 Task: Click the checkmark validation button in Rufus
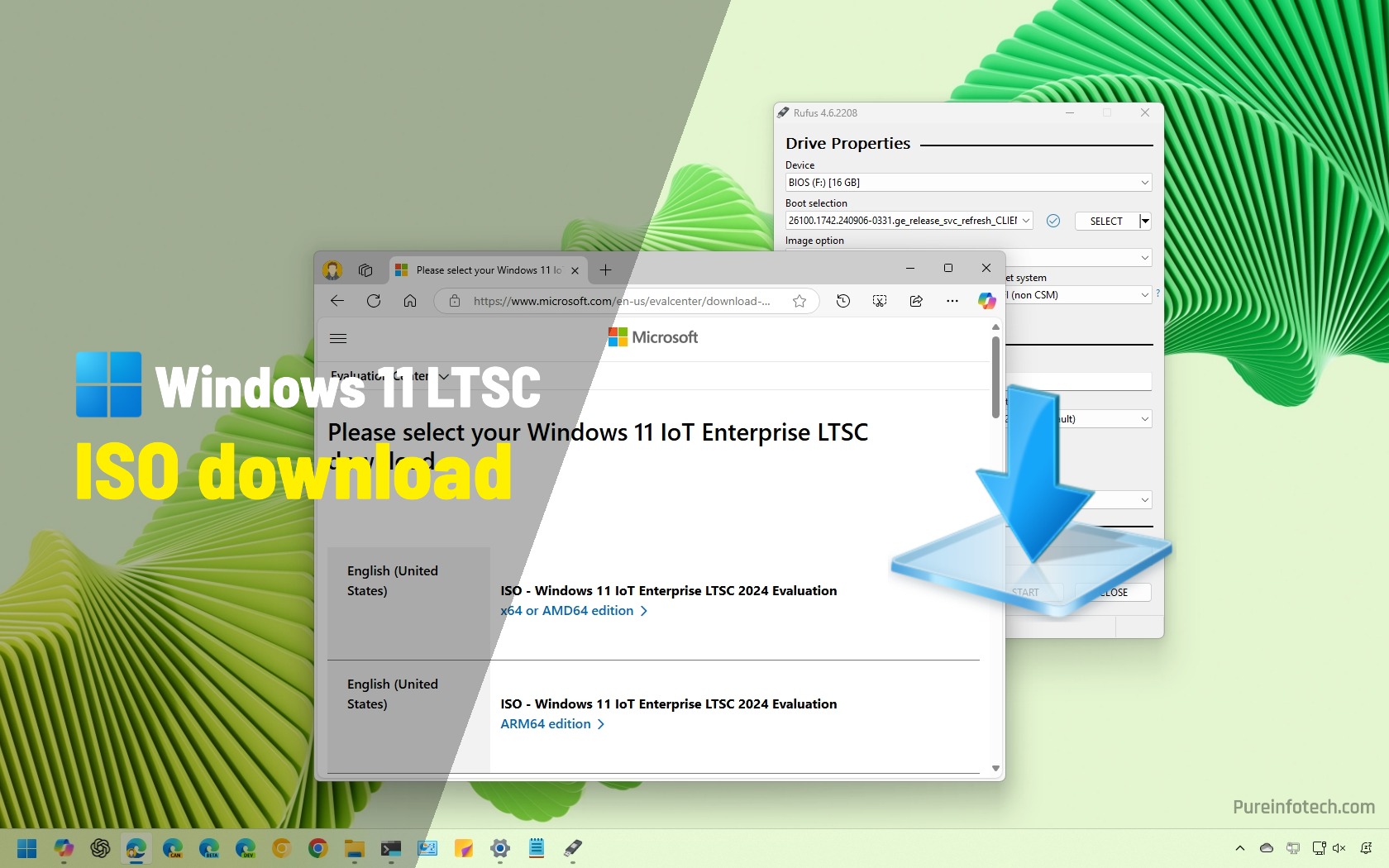pyautogui.click(x=1053, y=221)
